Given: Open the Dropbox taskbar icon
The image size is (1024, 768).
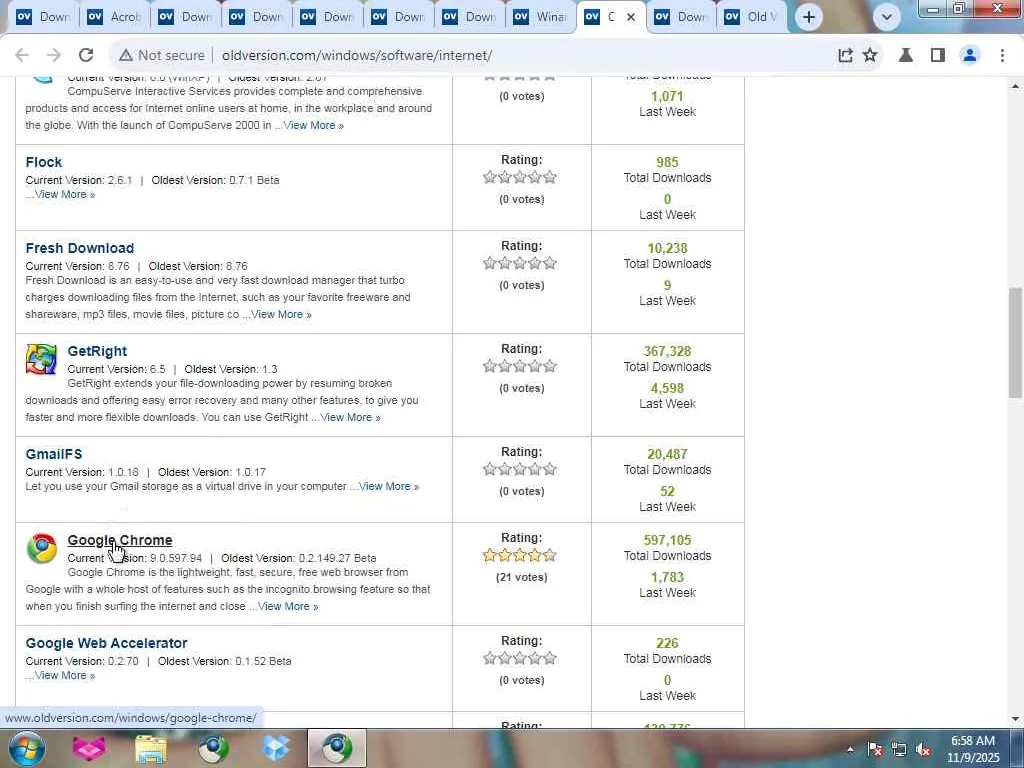Looking at the screenshot, I should tap(276, 748).
